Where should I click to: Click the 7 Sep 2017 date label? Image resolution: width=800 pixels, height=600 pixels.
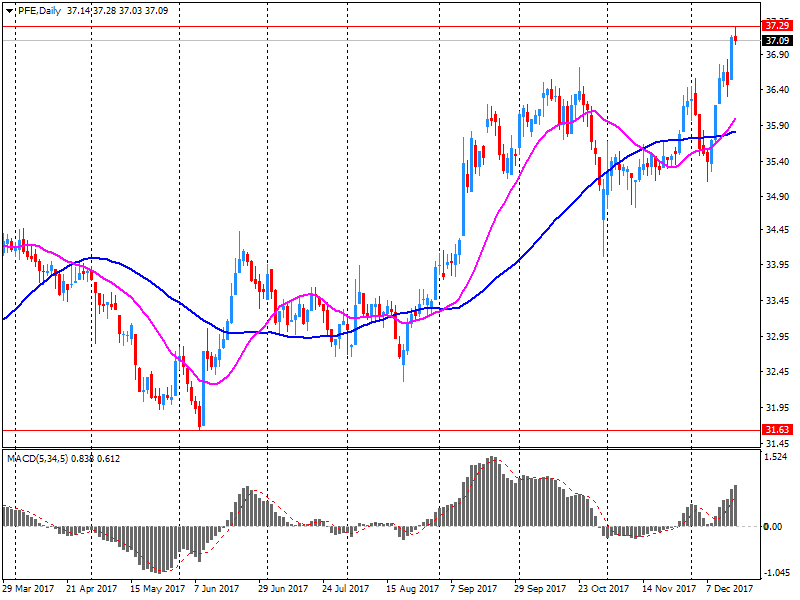pos(473,589)
